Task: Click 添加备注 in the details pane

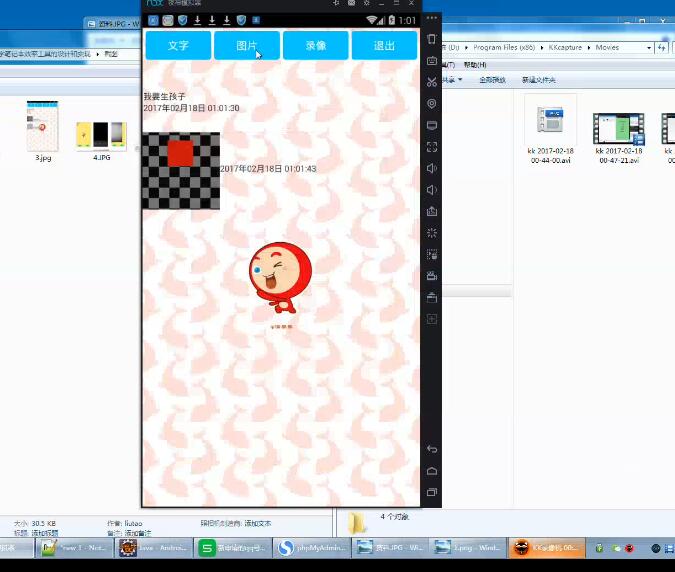Action: coord(138,533)
